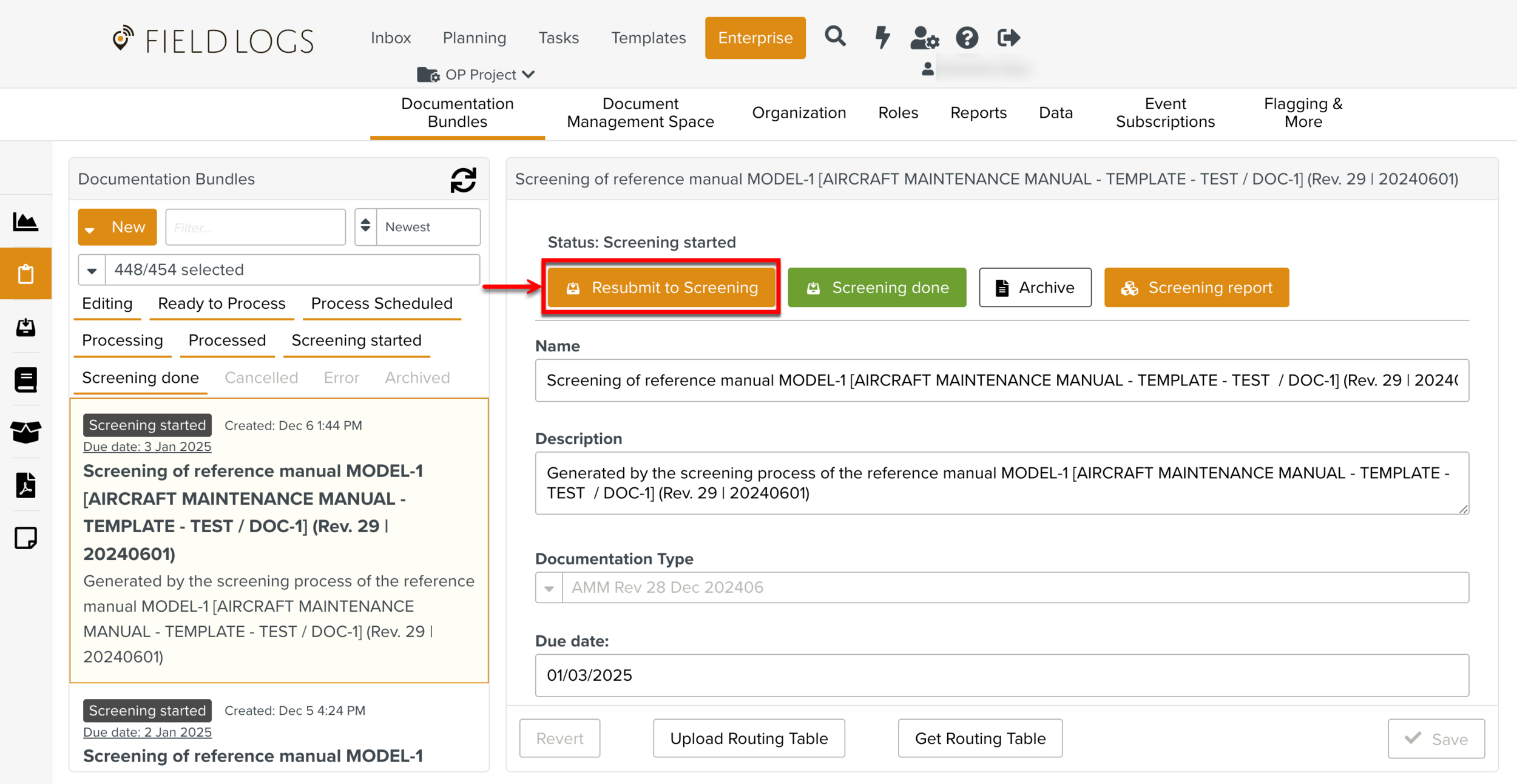Screen dimensions: 1517x784
Task: Click the Get Routing Table button
Action: (979, 738)
